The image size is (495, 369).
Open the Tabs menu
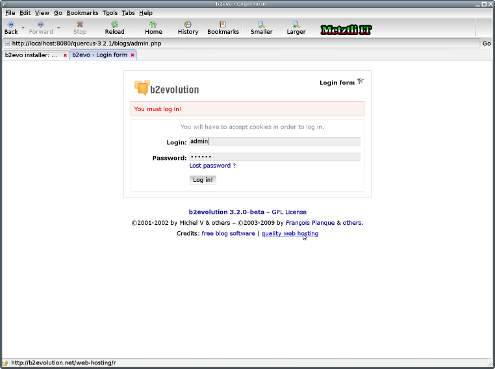(x=128, y=13)
